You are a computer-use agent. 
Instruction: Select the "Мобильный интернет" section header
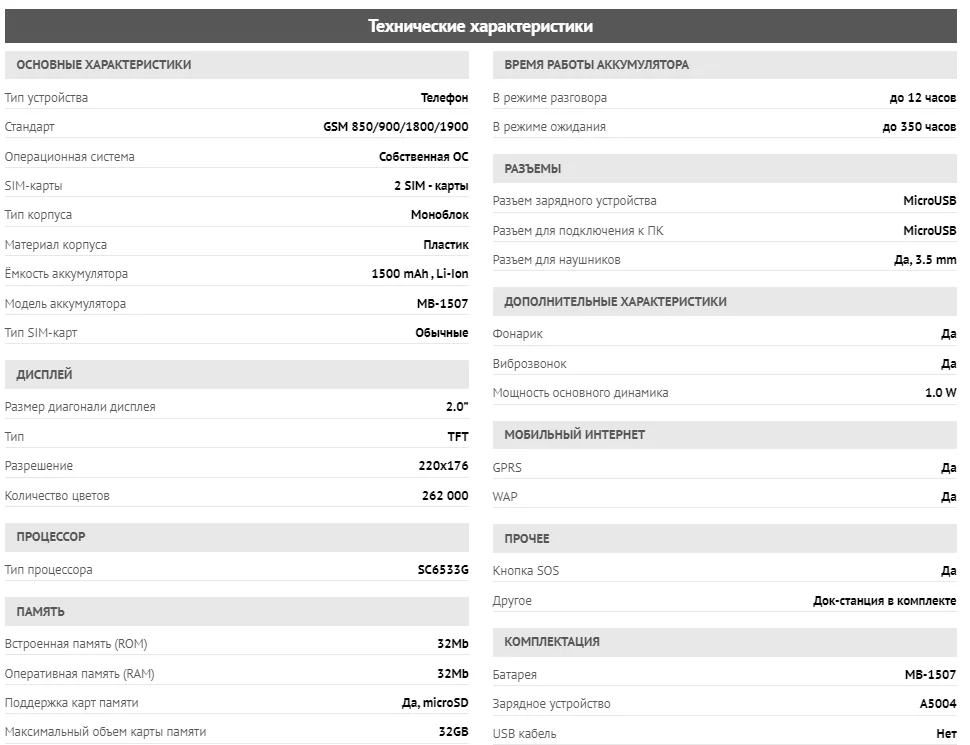click(575, 435)
